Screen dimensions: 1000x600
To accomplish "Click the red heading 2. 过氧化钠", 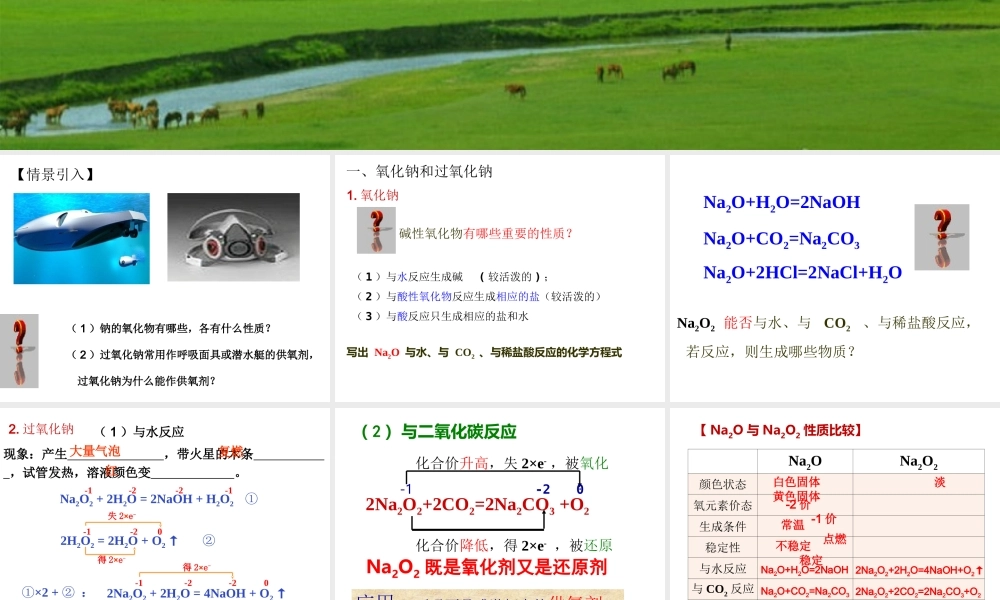I will pos(41,429).
